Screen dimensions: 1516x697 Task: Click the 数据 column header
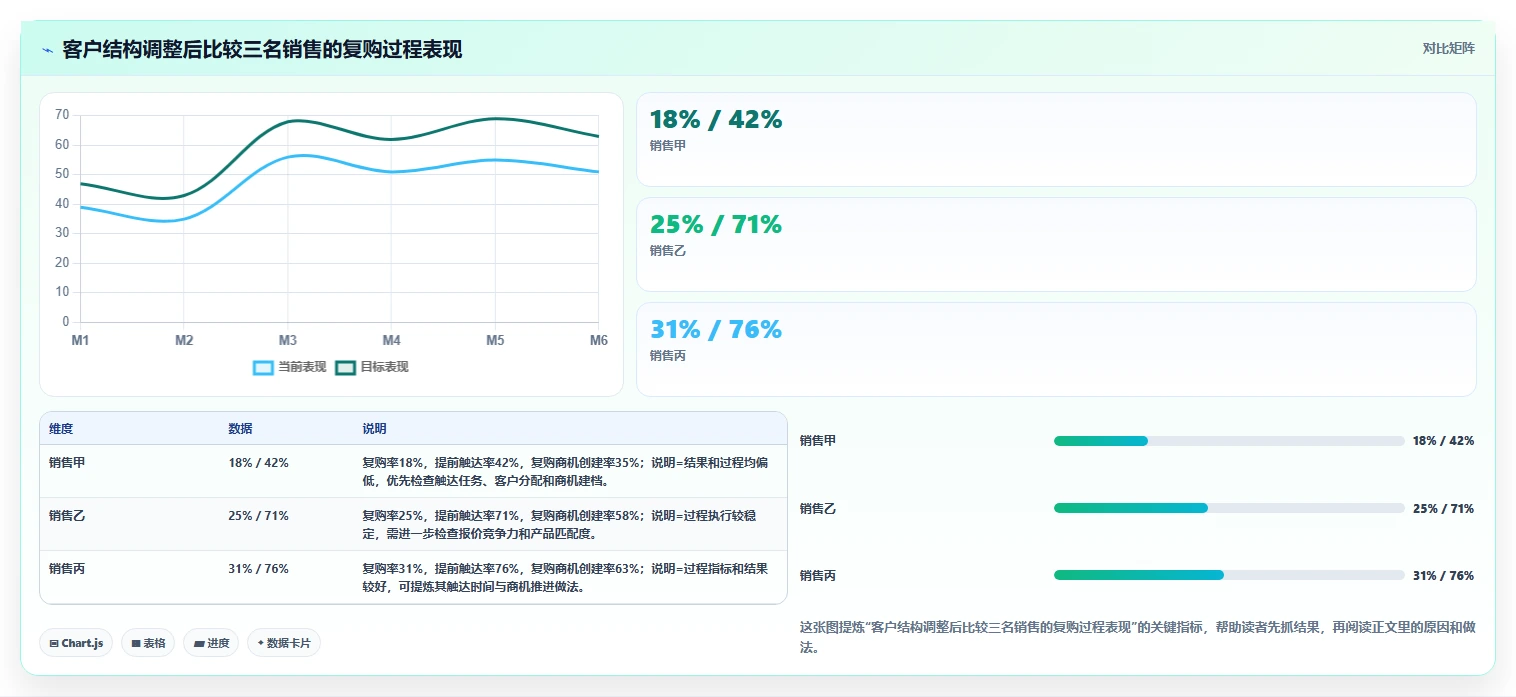(x=240, y=428)
